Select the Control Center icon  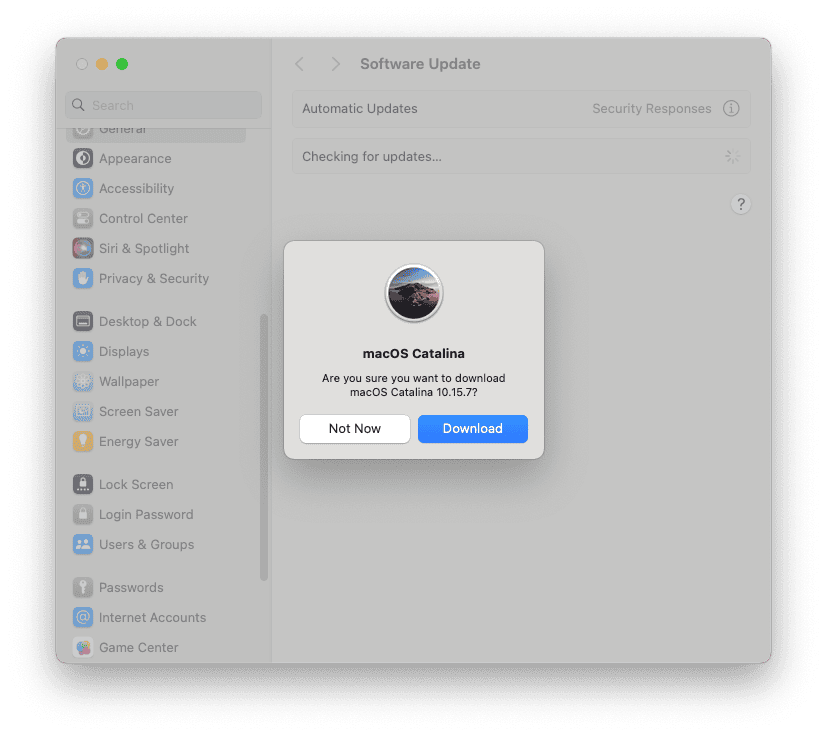[x=83, y=218]
